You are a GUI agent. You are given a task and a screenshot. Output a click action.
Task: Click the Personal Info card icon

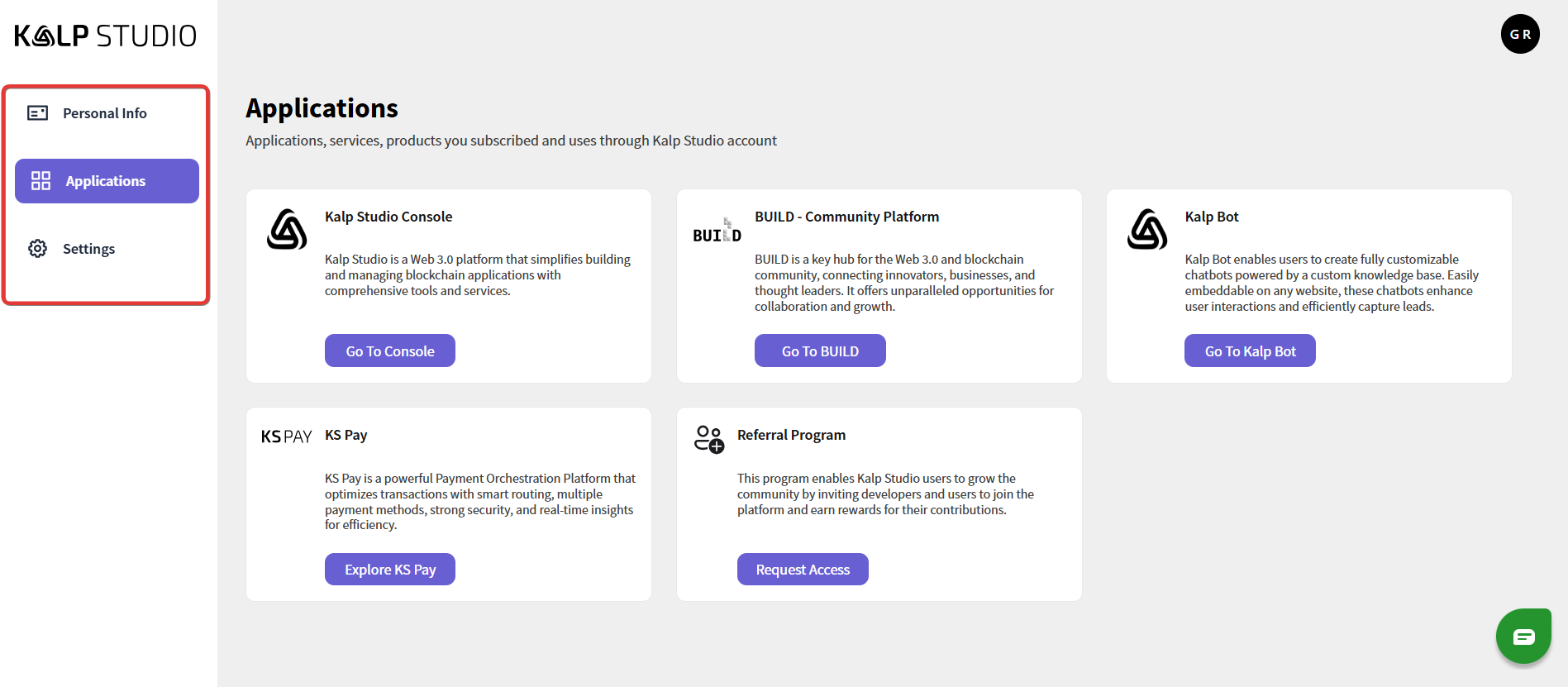click(x=38, y=113)
